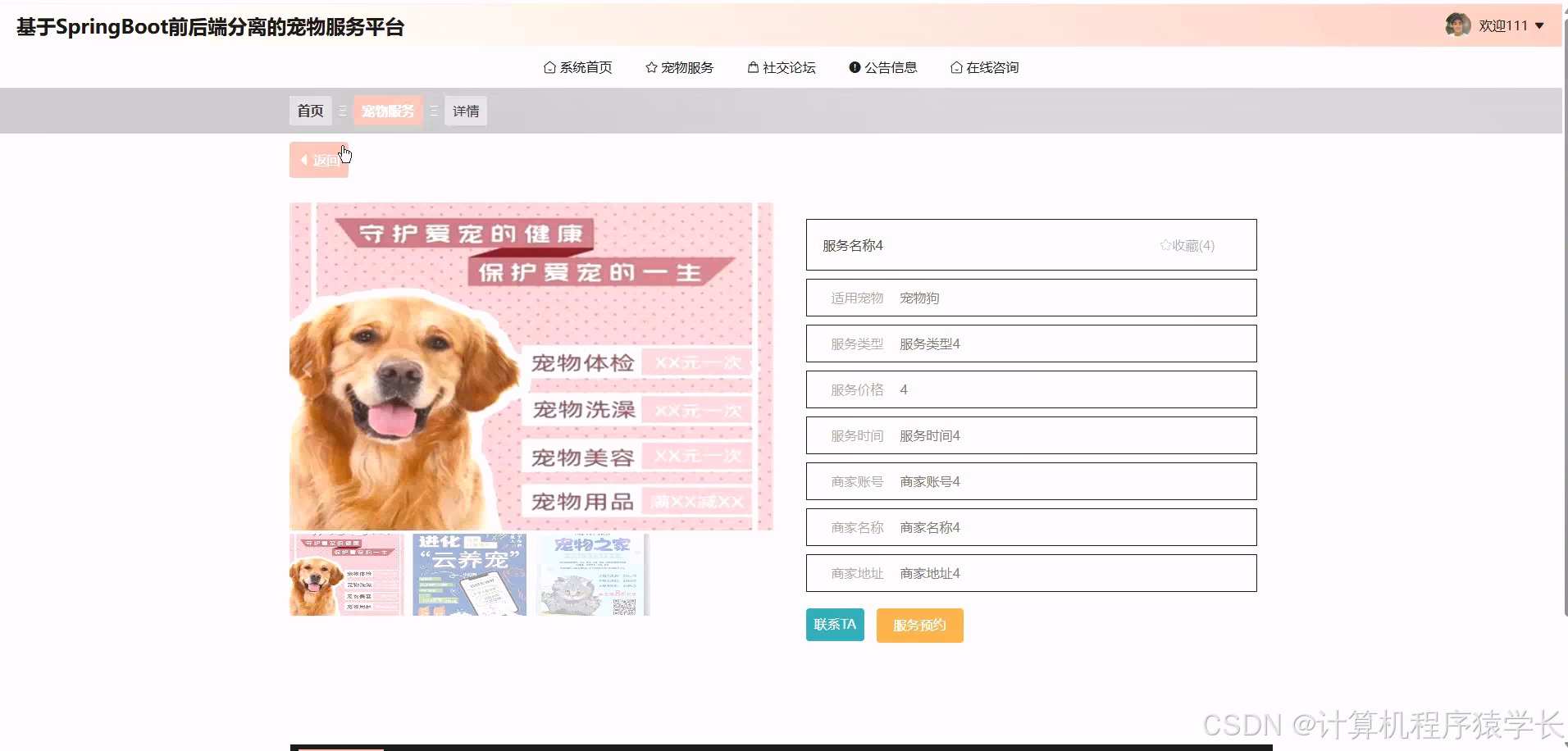
Task: Click the 宠物服务 breadcrumb
Action: click(x=388, y=111)
